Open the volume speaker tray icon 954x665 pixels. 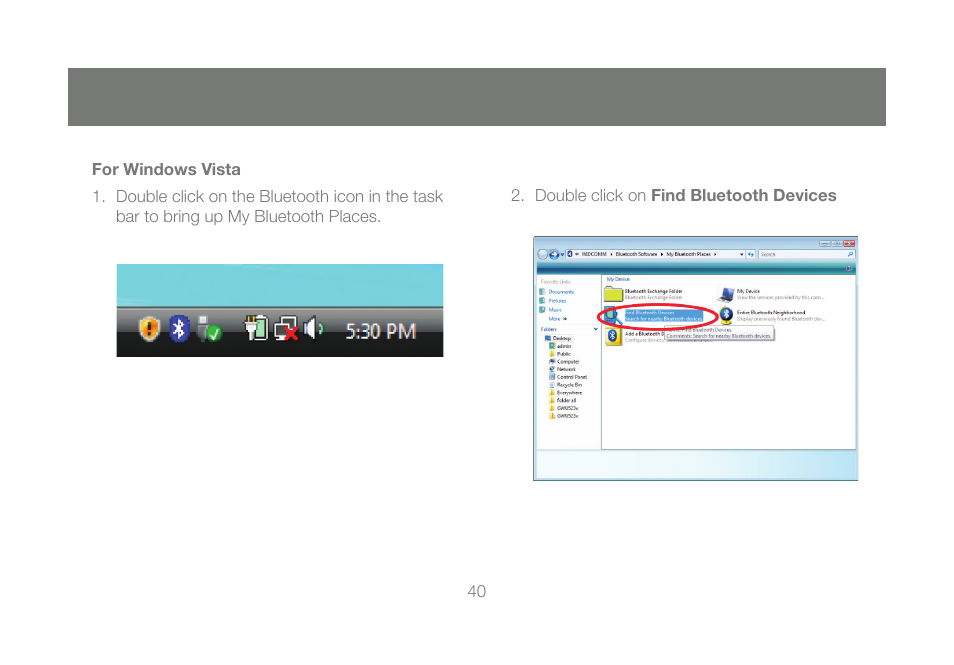coord(313,329)
